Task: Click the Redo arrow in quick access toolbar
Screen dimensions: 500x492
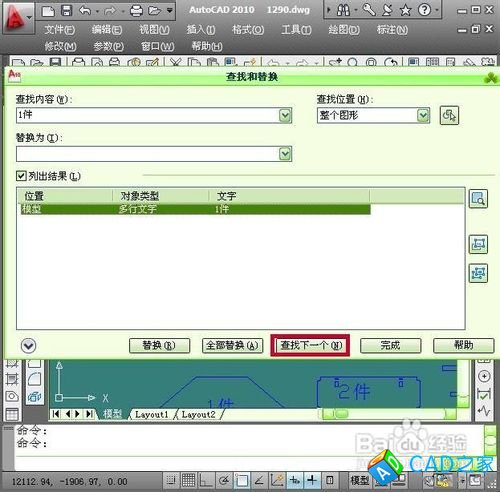Action: (110, 11)
